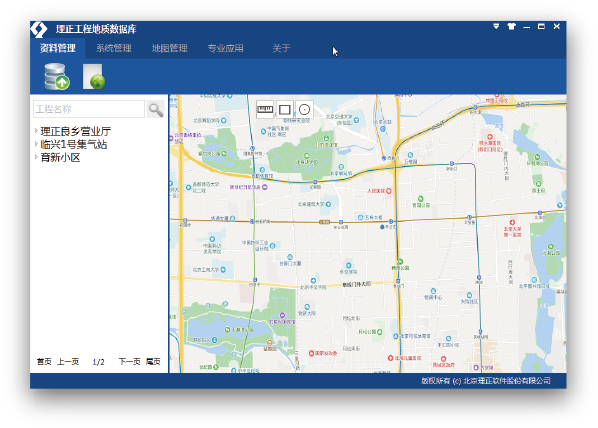This screenshot has width=598, height=428.
Task: Open the 专业应用 tab
Action: click(x=225, y=48)
